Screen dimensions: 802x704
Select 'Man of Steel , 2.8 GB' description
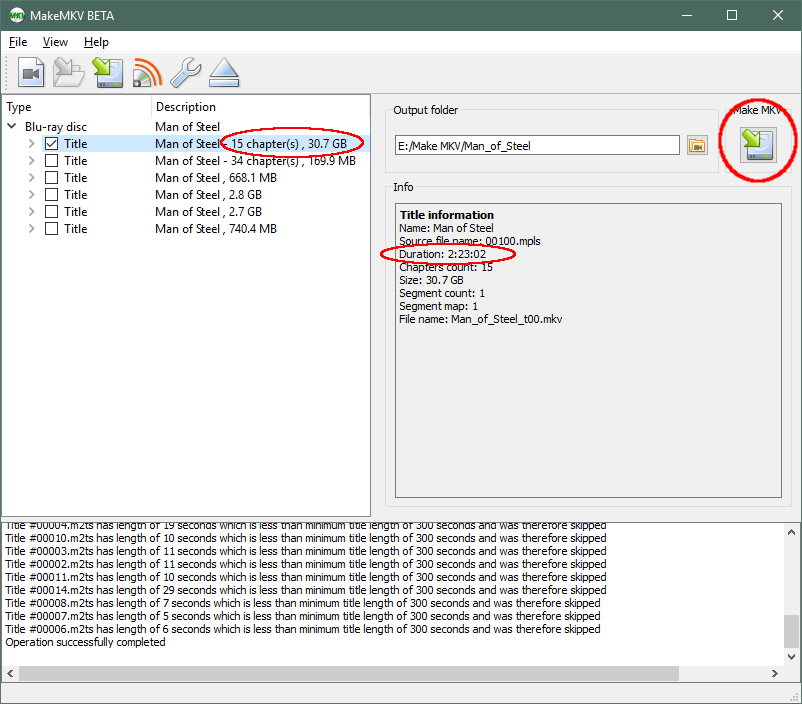coord(208,194)
